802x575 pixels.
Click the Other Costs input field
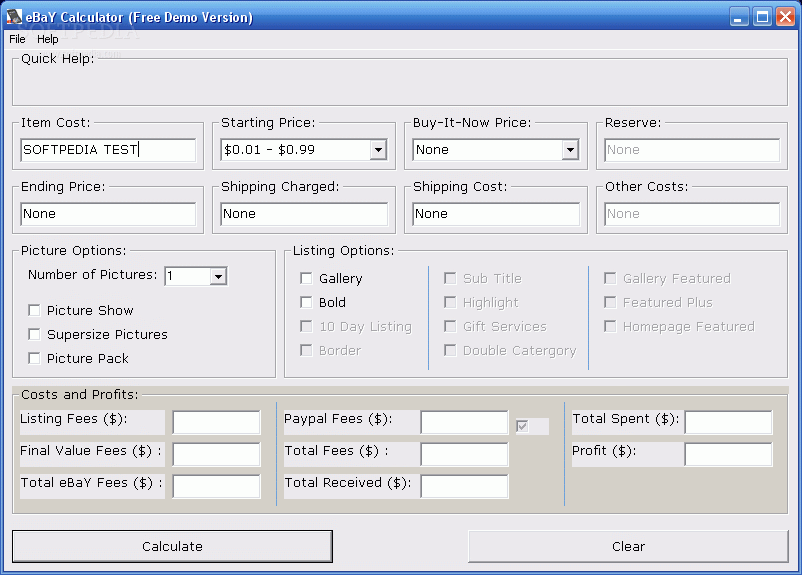[x=692, y=214]
